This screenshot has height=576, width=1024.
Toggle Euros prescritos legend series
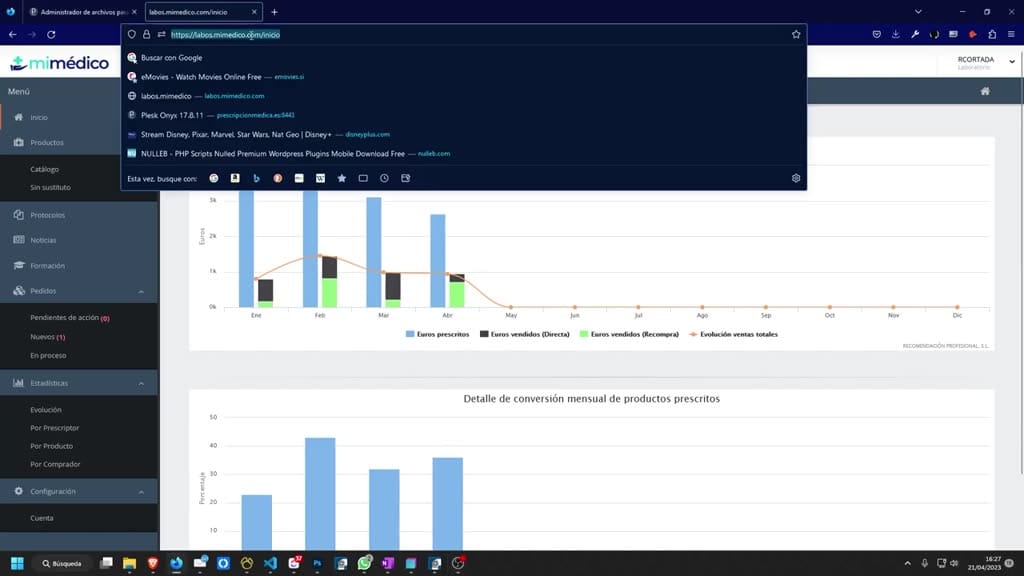437,334
